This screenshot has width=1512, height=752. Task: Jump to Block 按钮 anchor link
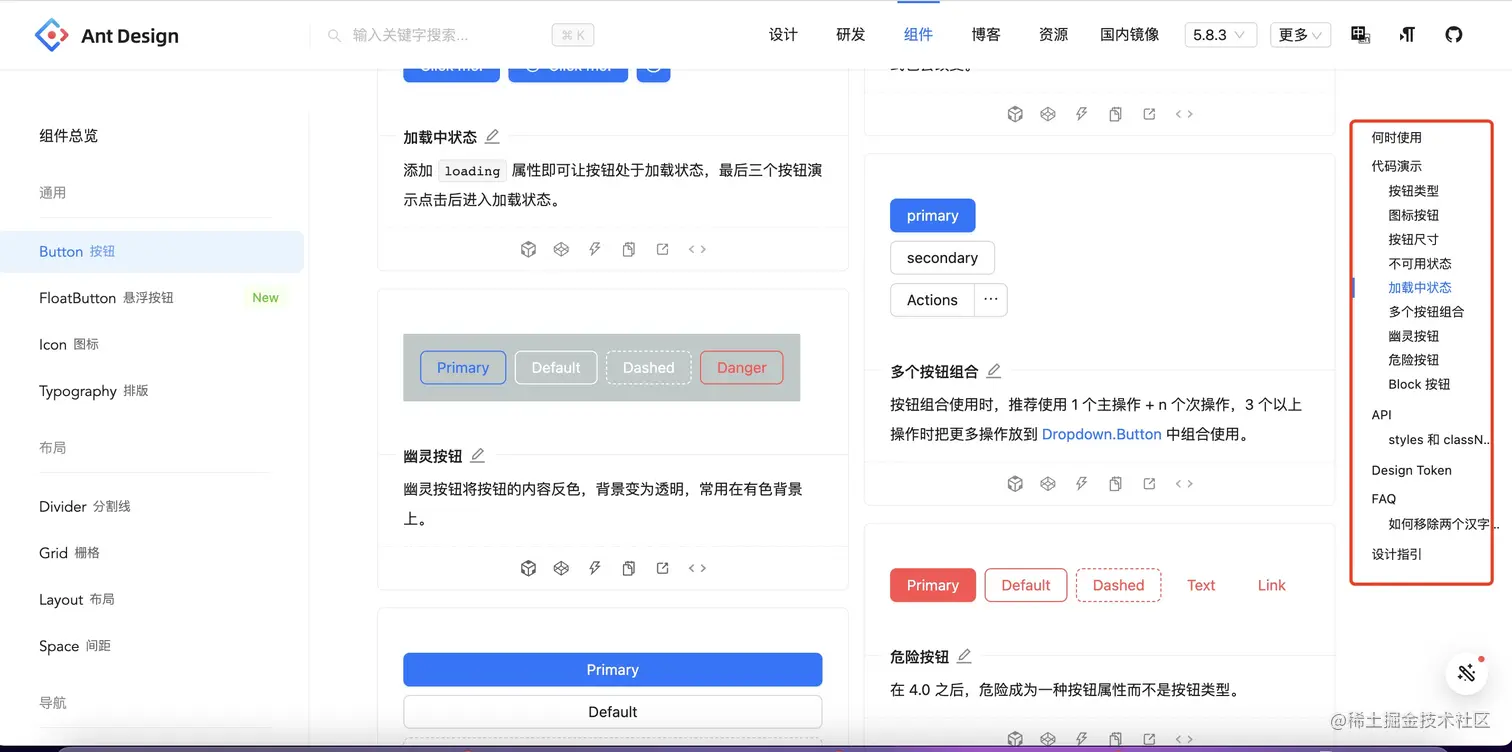1419,384
